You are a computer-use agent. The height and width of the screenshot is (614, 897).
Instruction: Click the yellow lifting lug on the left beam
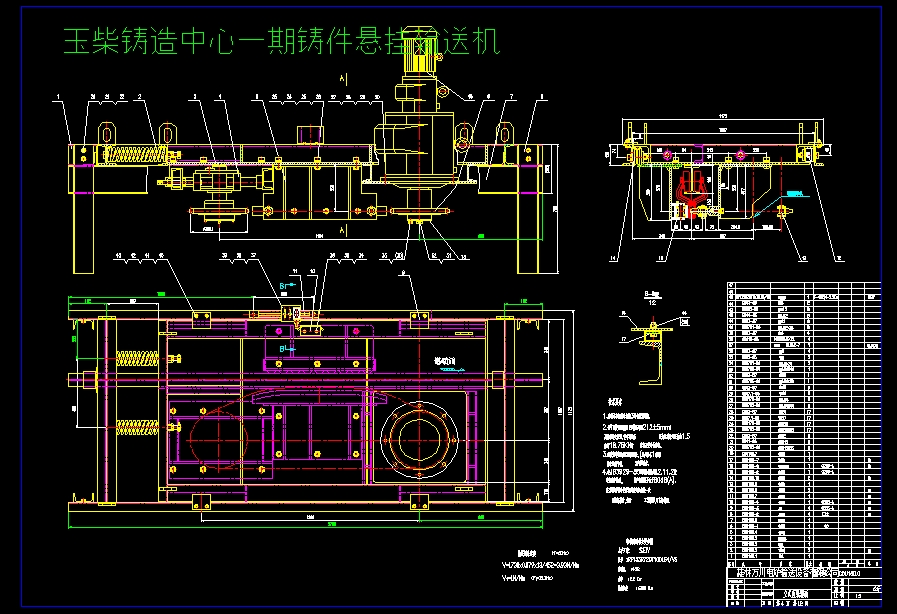click(x=105, y=133)
